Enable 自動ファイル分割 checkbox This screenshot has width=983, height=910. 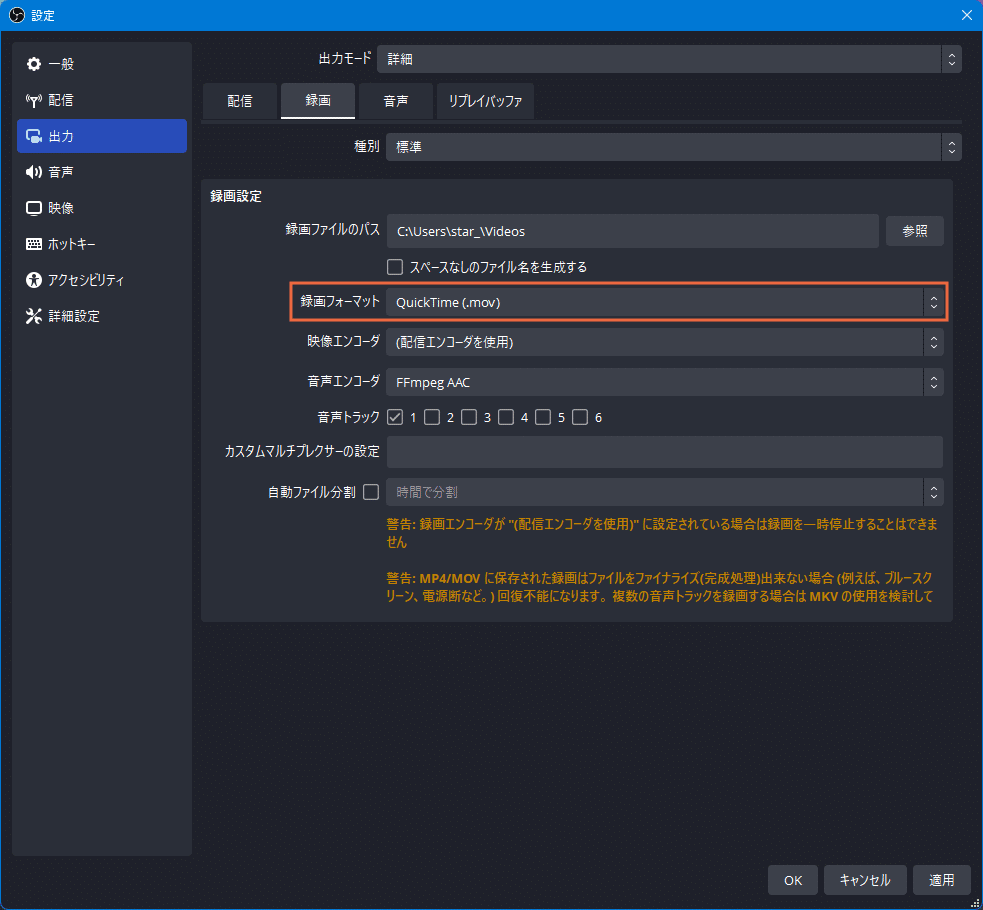coord(371,492)
